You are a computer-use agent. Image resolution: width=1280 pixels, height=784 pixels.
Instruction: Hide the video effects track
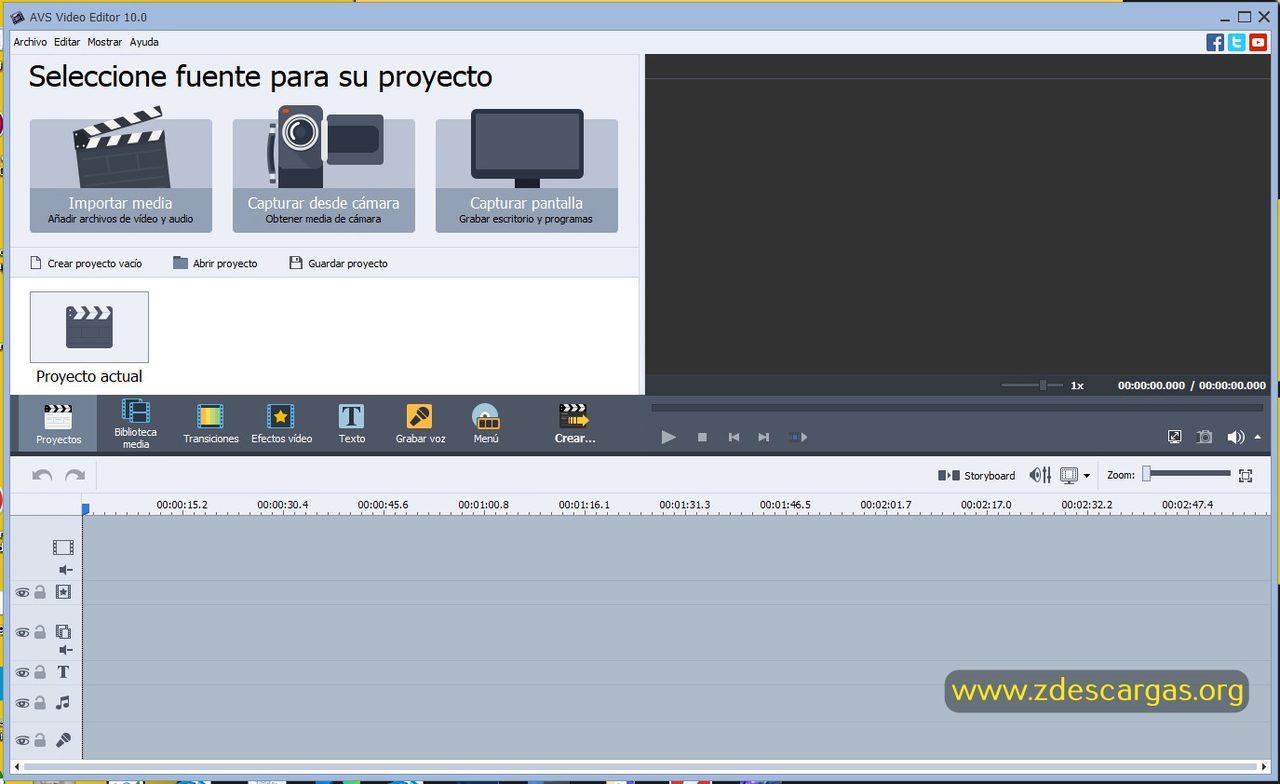click(22, 592)
